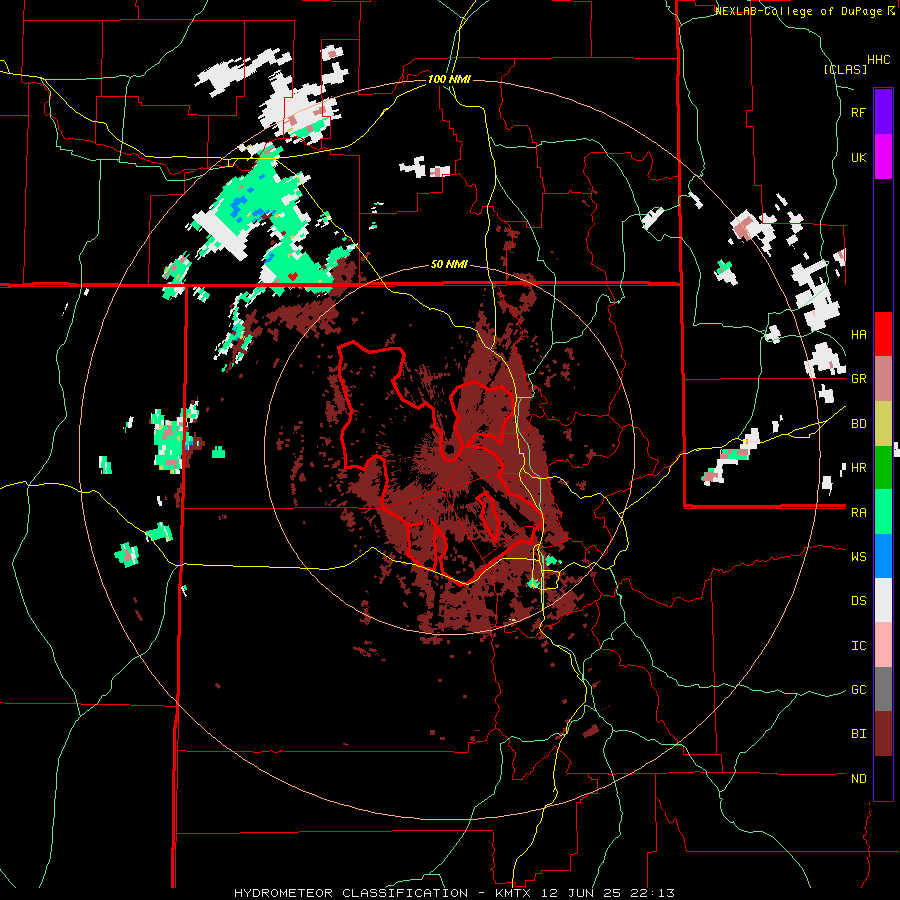The image size is (900, 900).
Task: Click the HA legend label
Action: [858, 334]
